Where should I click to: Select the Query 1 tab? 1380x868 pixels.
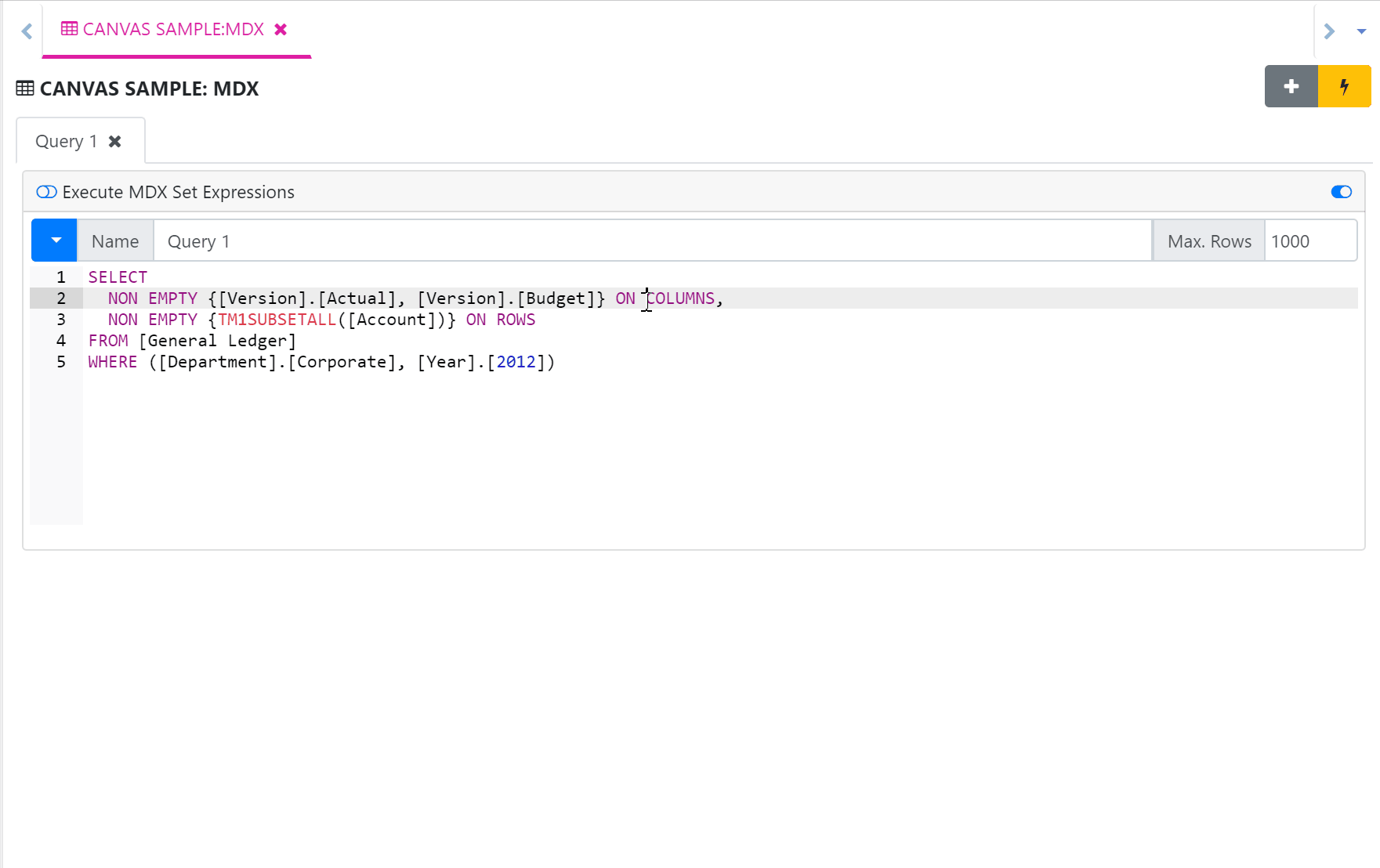(66, 142)
